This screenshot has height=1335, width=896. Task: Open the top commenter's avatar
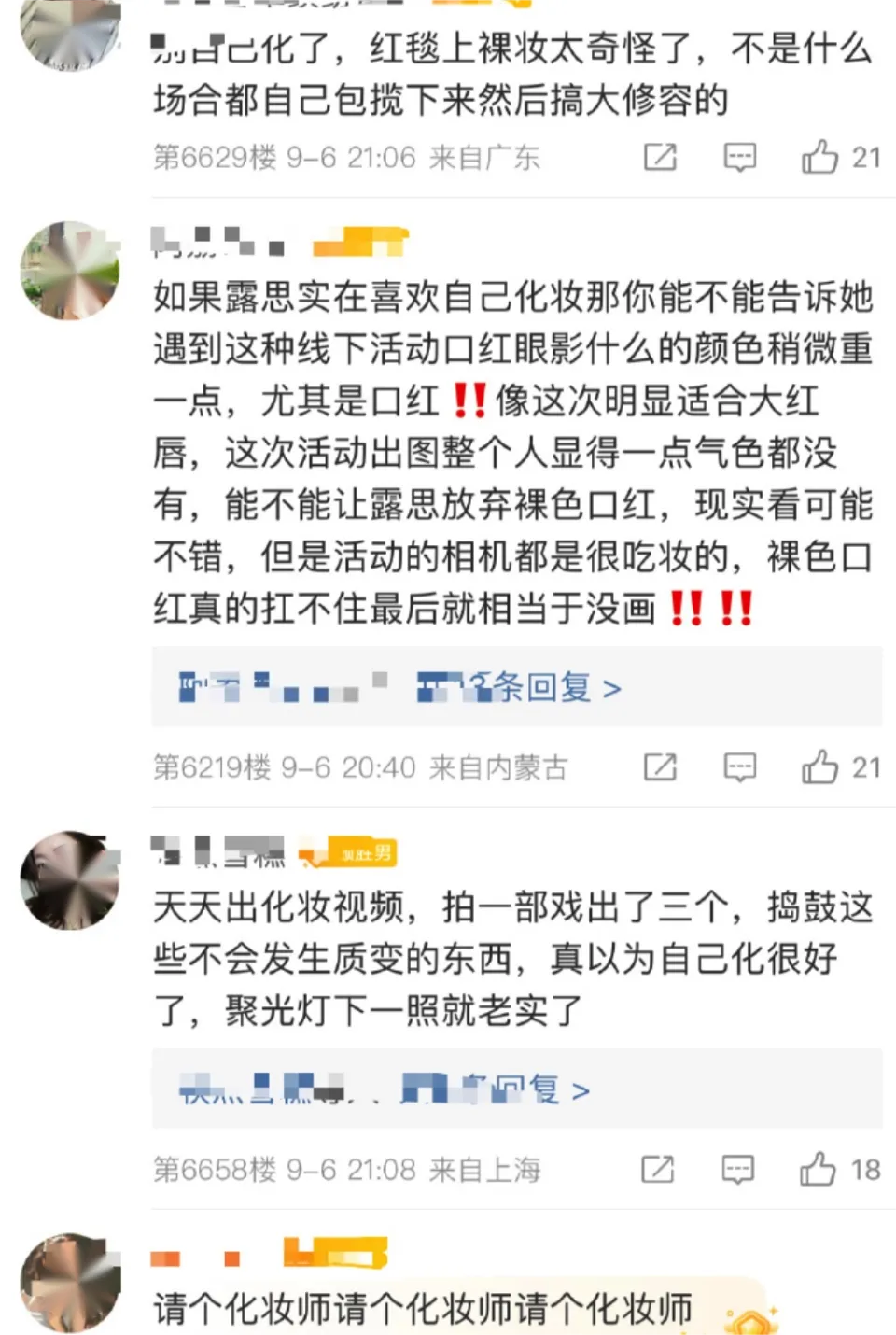(x=70, y=33)
